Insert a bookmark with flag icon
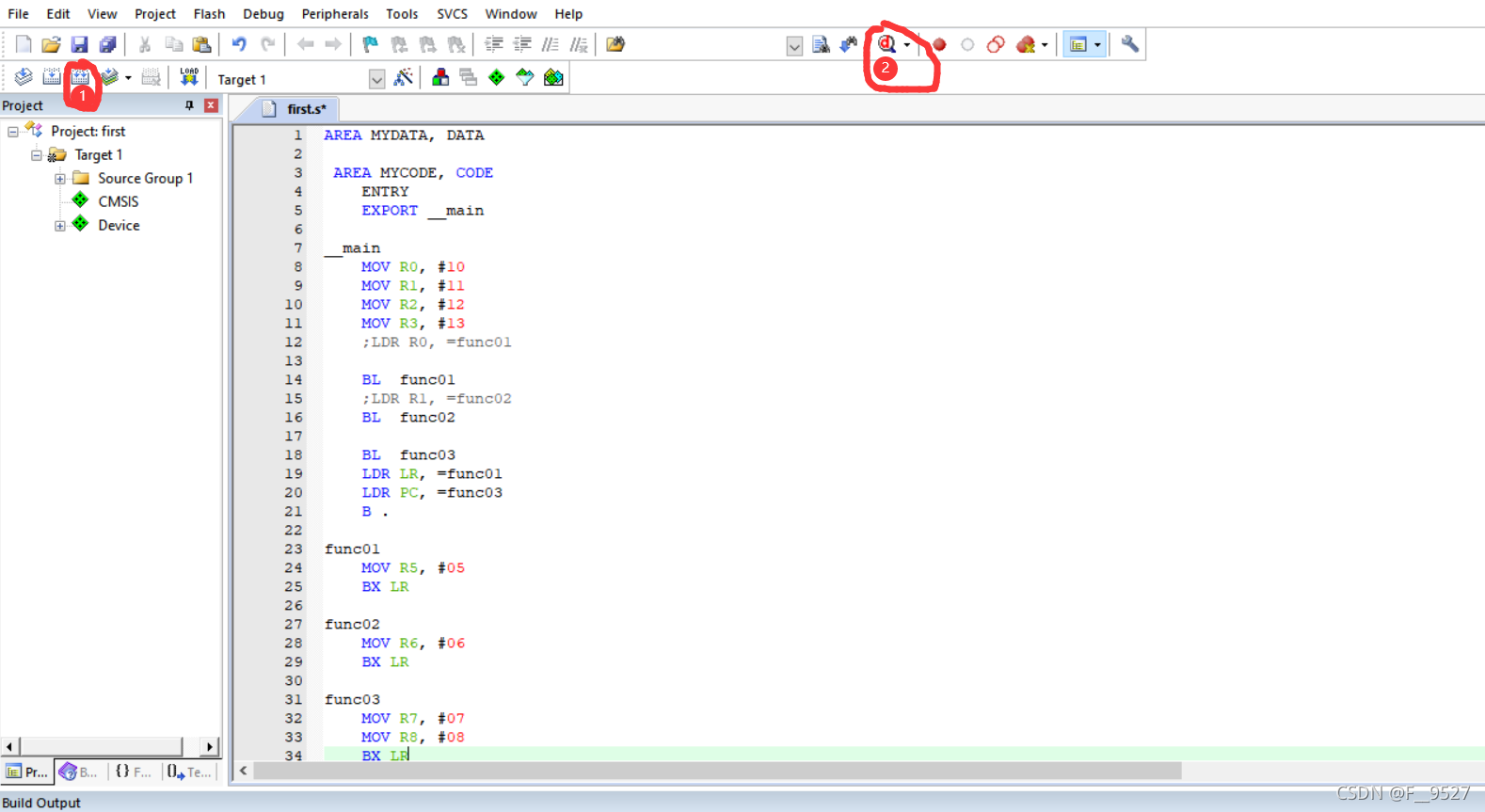The width and height of the screenshot is (1485, 812). click(x=371, y=44)
